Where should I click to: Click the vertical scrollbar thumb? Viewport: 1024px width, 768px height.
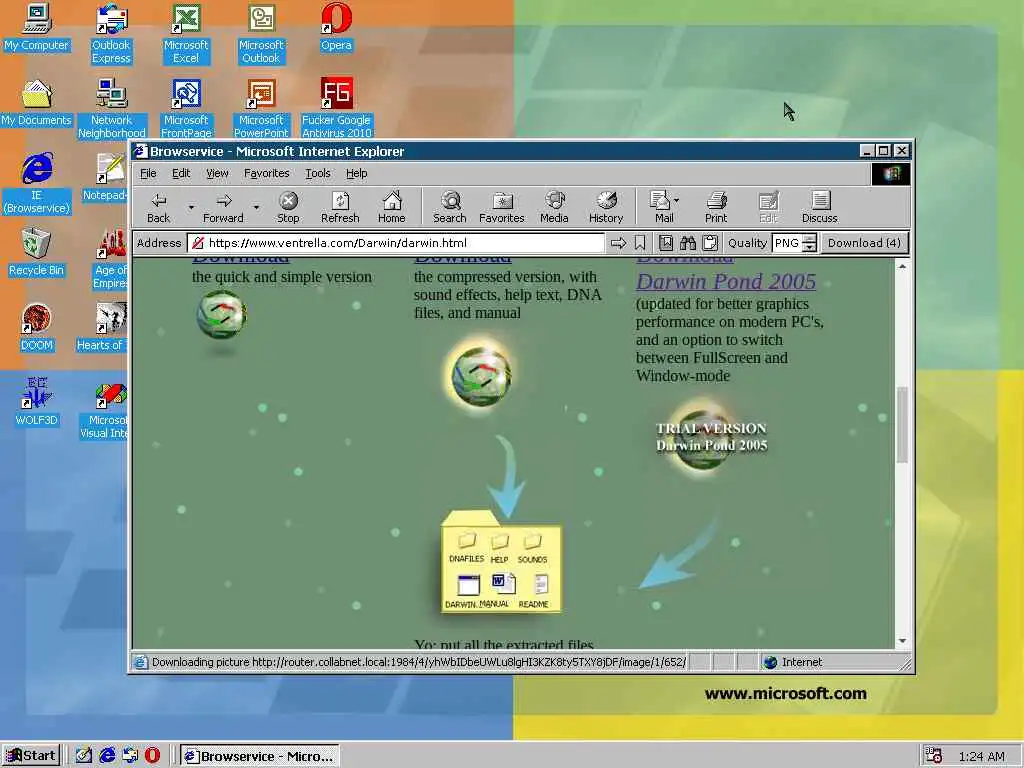pyautogui.click(x=902, y=424)
